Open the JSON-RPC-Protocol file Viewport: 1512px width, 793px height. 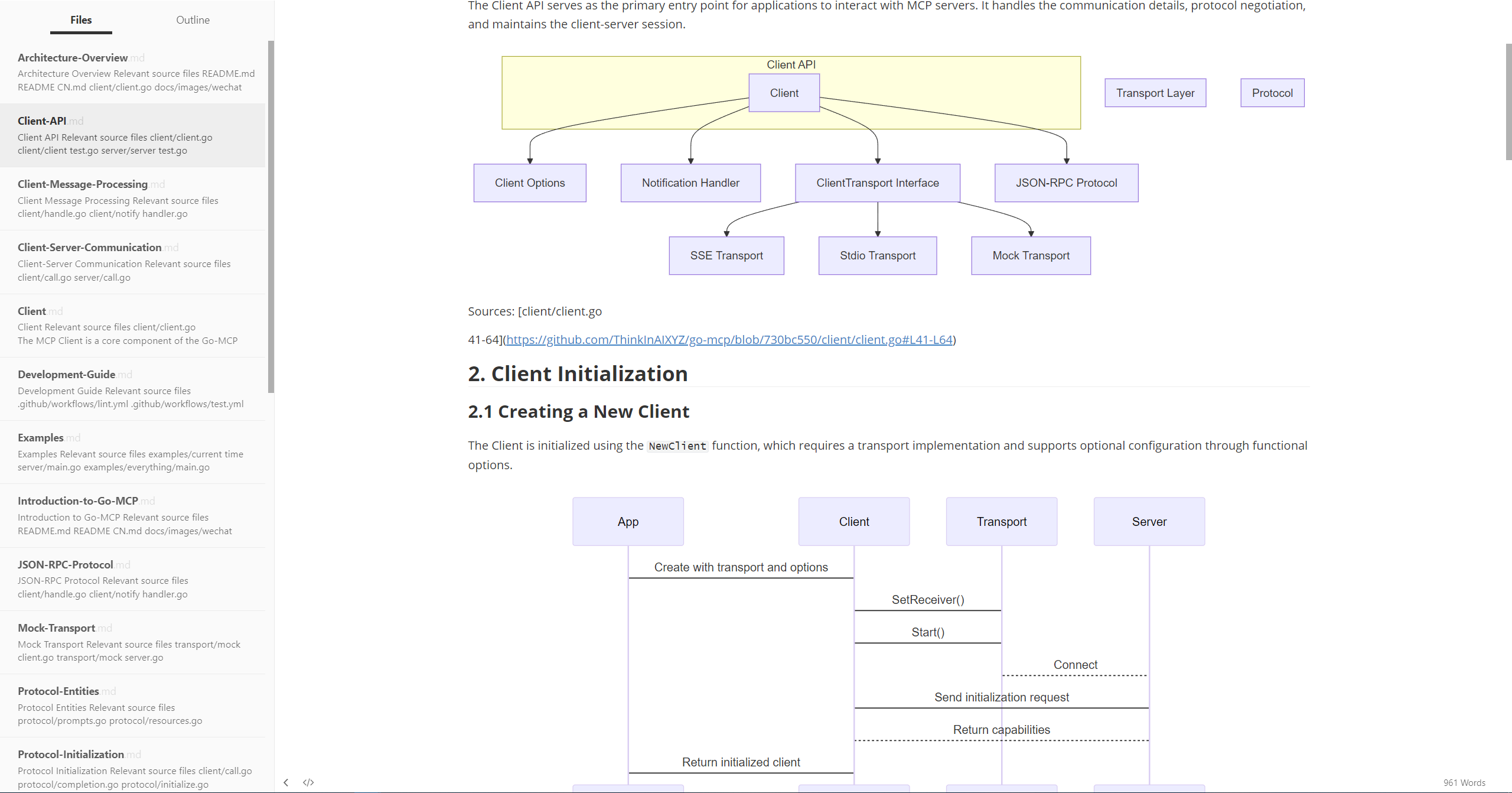pyautogui.click(x=132, y=579)
